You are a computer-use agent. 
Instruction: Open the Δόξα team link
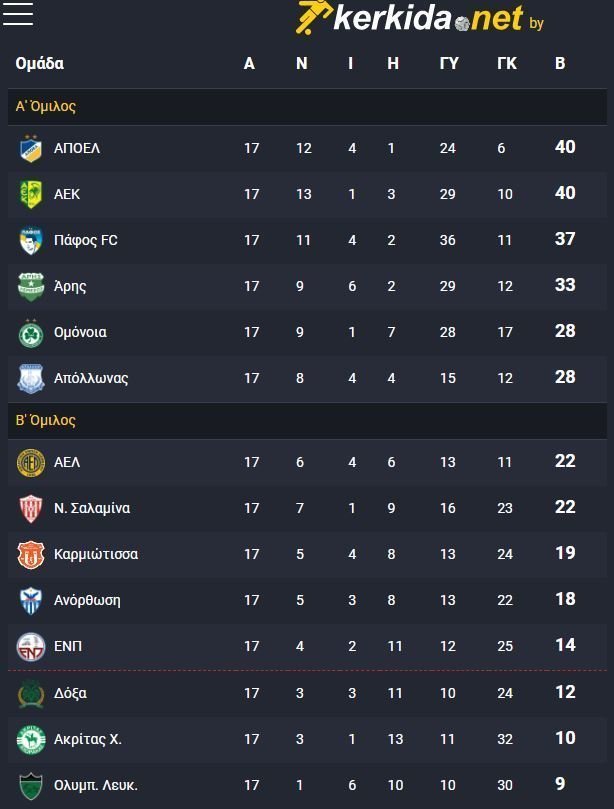click(x=70, y=693)
